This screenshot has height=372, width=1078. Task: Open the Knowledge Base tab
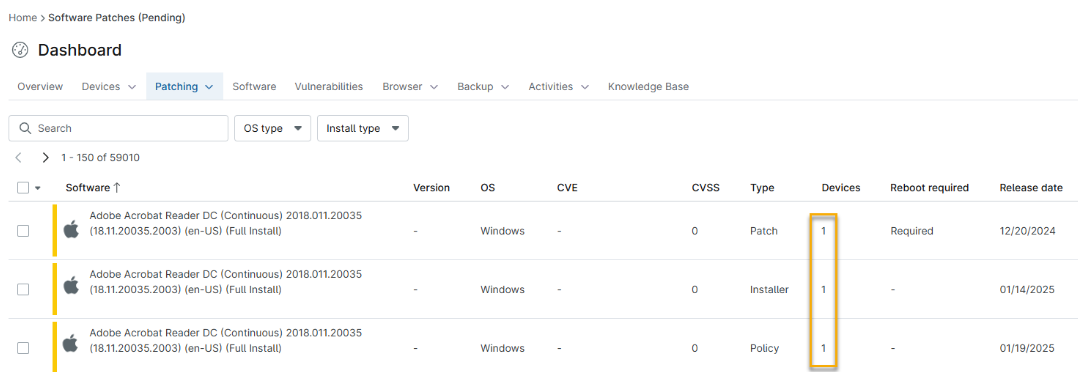point(648,87)
